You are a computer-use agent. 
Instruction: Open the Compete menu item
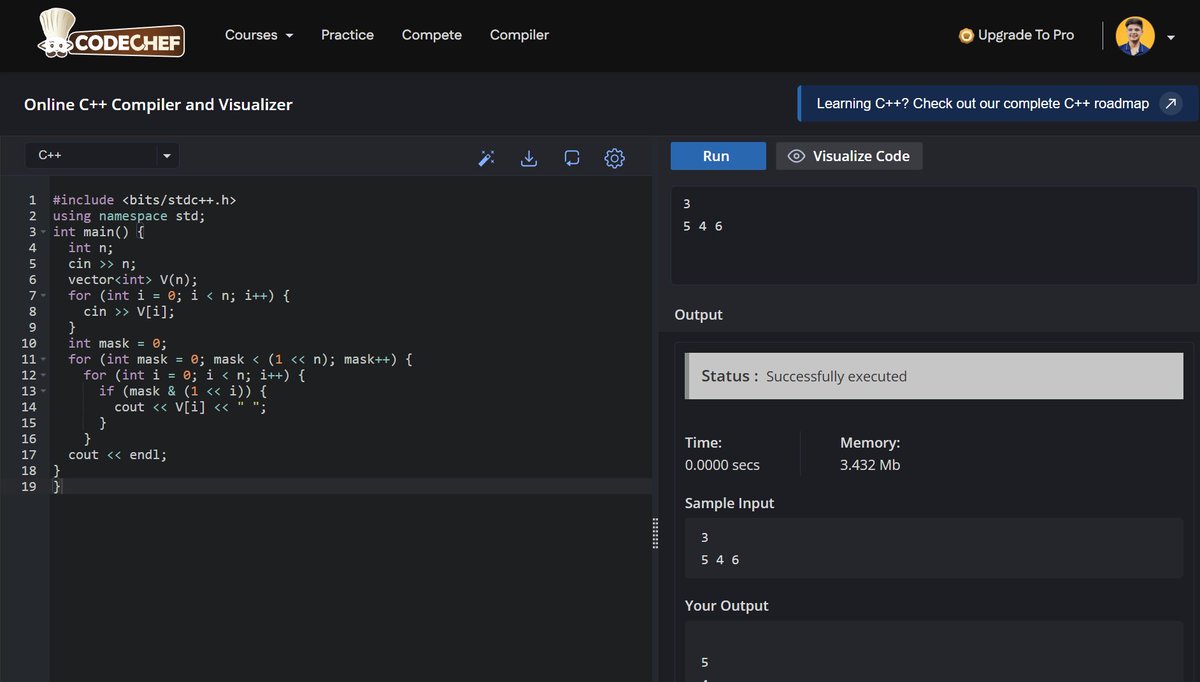(x=432, y=35)
